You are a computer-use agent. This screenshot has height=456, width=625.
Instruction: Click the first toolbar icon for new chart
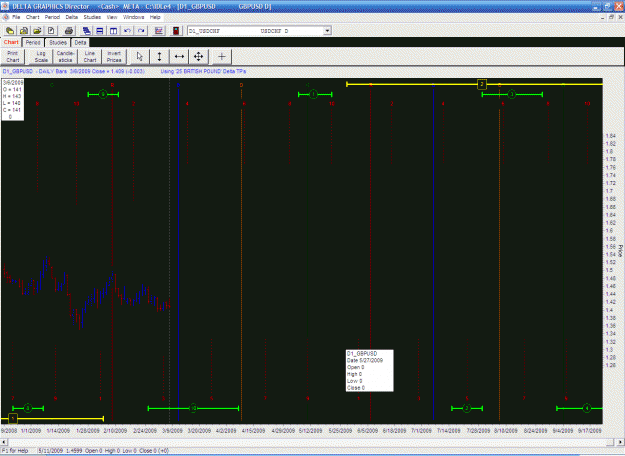pos(10,31)
